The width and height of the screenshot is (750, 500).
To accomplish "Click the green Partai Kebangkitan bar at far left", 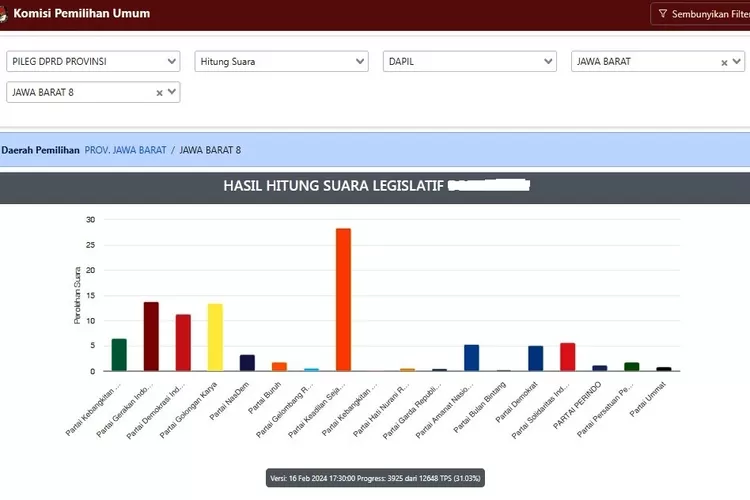I will click(119, 355).
